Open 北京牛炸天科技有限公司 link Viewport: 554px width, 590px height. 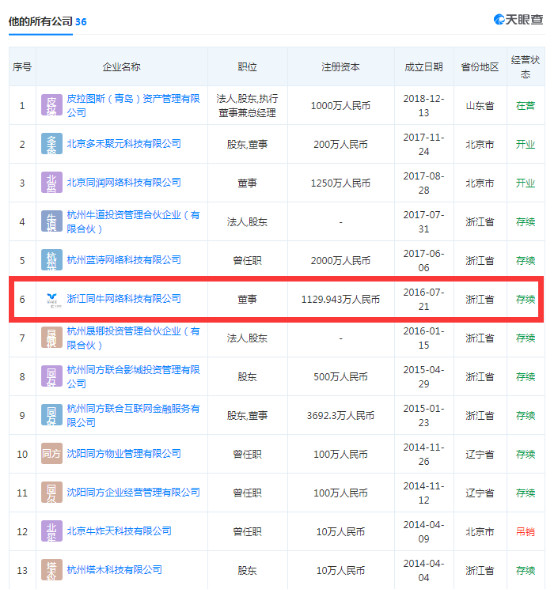pos(119,531)
